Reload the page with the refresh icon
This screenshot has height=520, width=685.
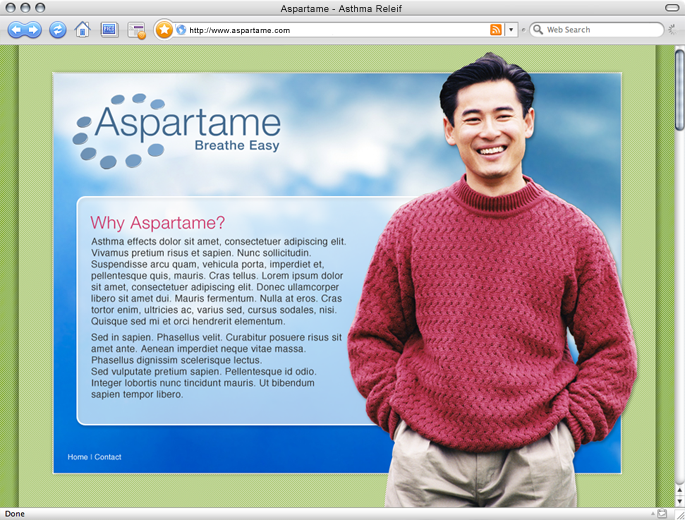(57, 30)
